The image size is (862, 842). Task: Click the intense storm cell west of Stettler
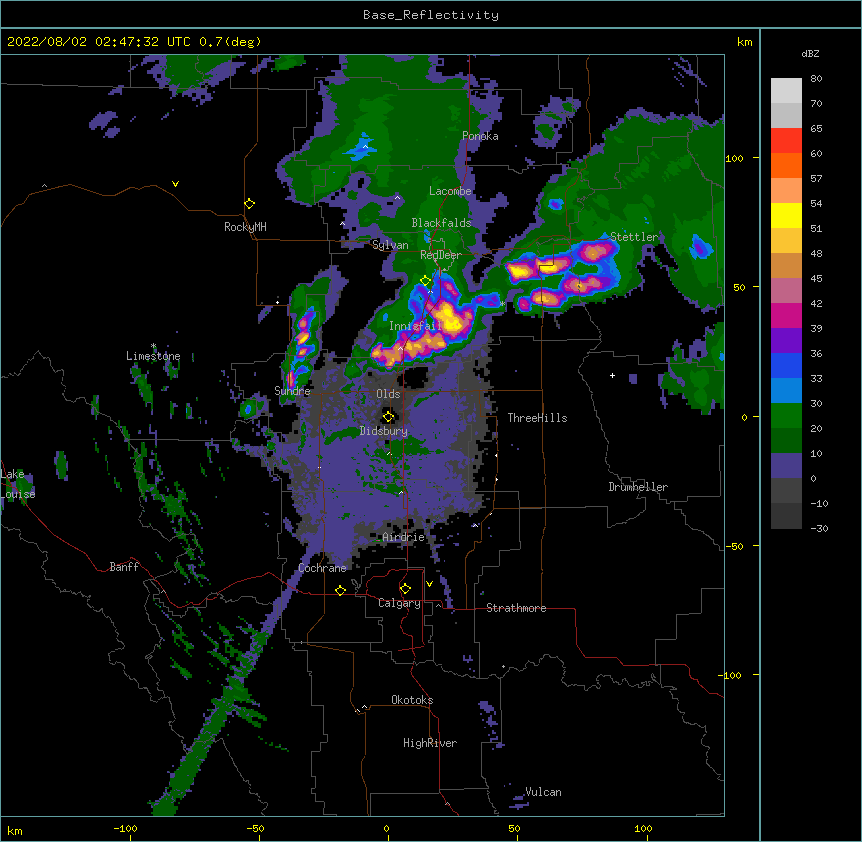(x=595, y=252)
